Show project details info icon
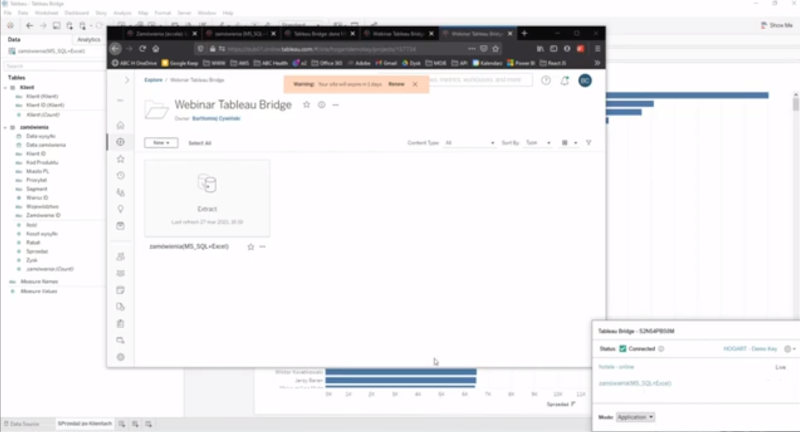The height and width of the screenshot is (432, 800). click(321, 105)
